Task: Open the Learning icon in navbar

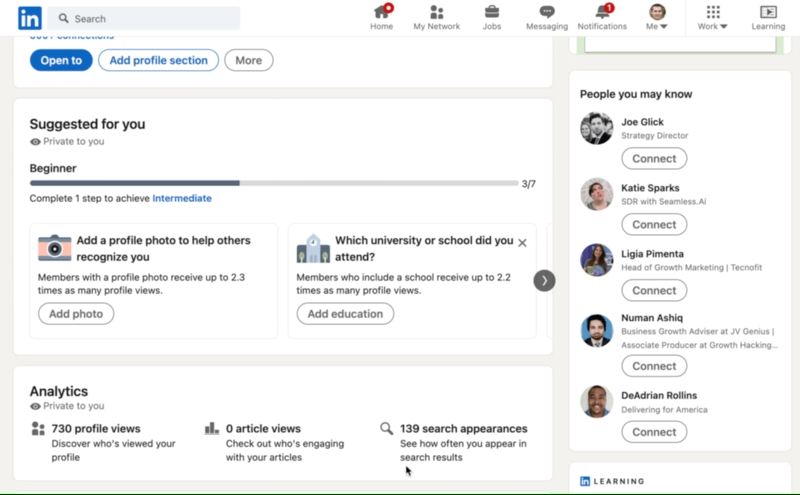Action: coord(768,12)
